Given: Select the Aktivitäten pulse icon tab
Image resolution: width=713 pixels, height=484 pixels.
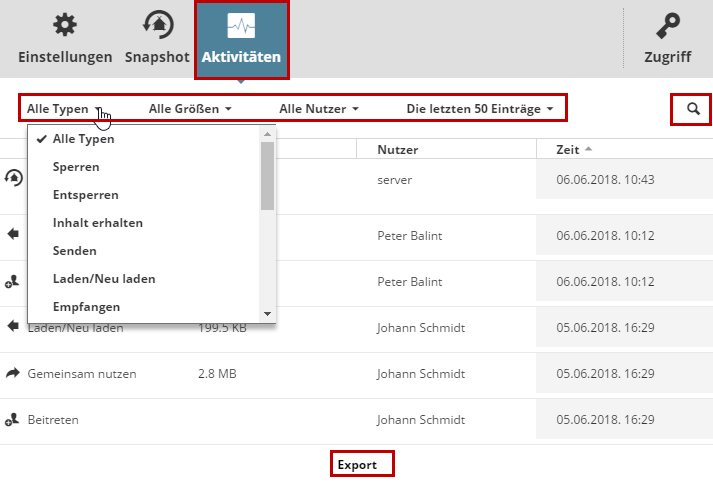Looking at the screenshot, I should (241, 25).
